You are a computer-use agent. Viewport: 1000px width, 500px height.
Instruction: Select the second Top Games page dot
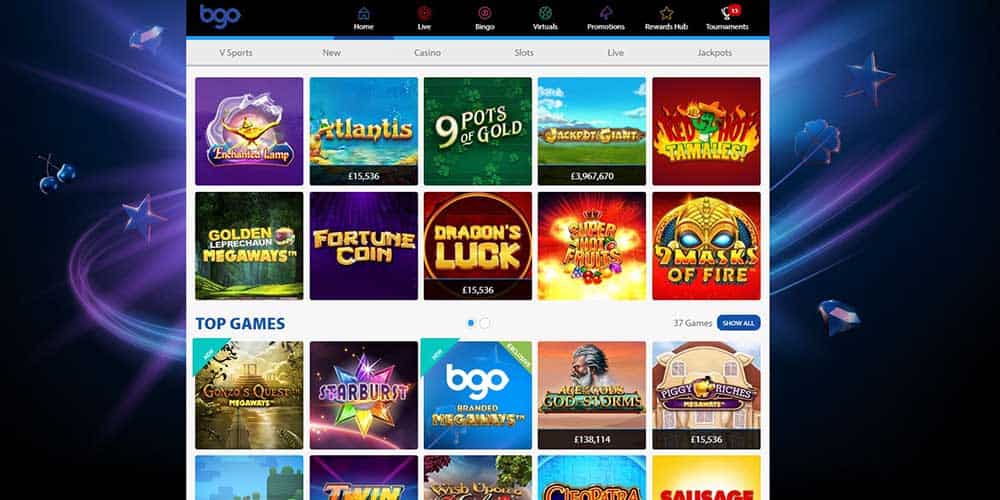tap(485, 323)
